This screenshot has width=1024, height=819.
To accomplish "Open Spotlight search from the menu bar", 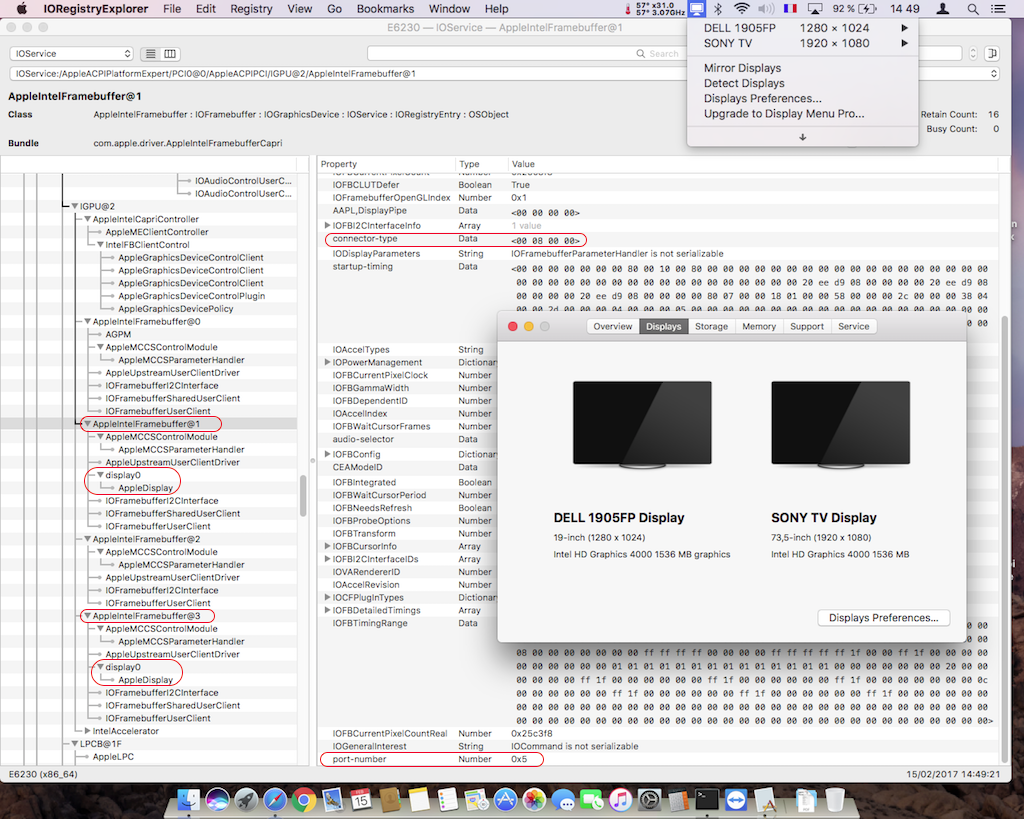I will click(973, 9).
